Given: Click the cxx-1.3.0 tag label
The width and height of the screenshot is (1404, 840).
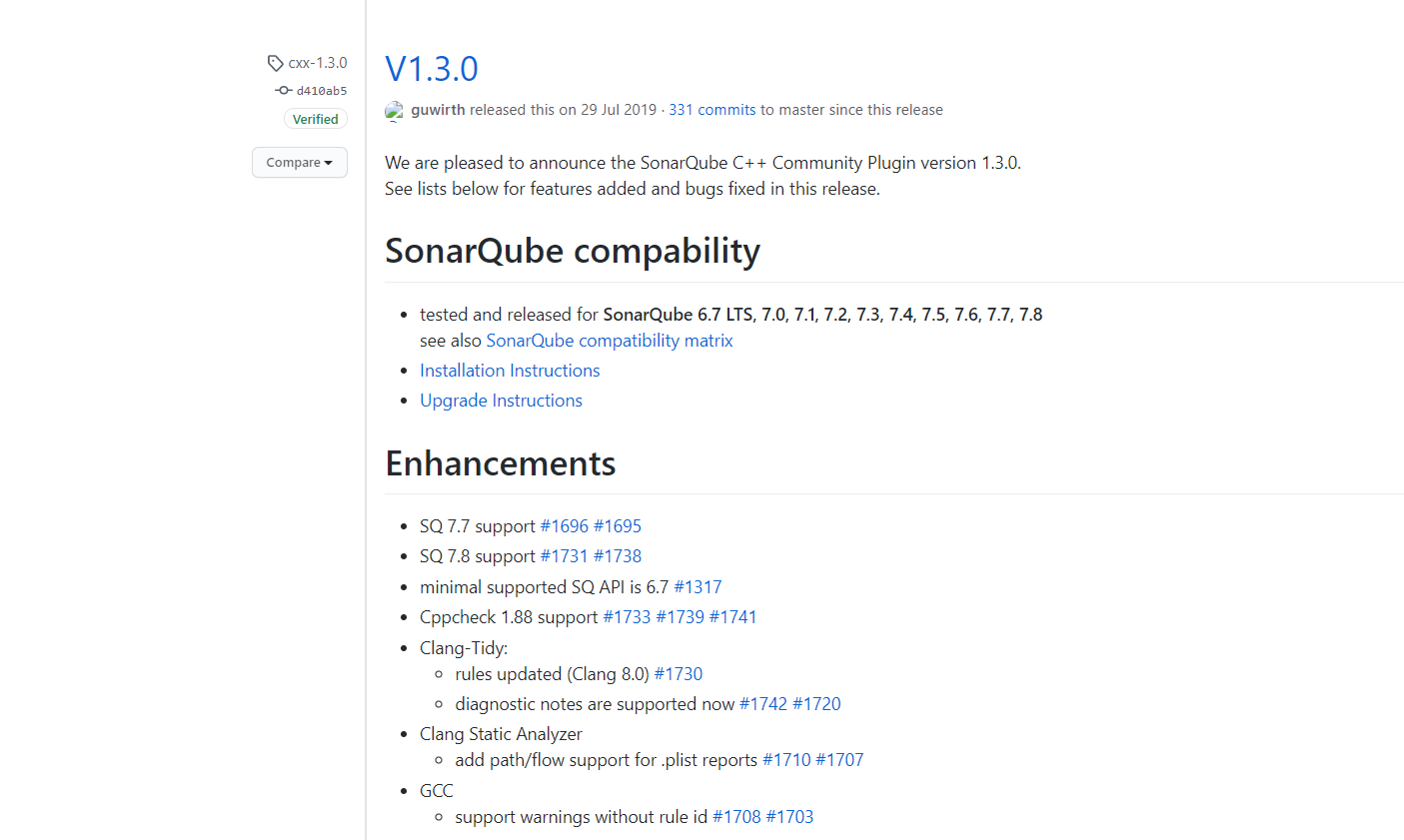Looking at the screenshot, I should (316, 62).
